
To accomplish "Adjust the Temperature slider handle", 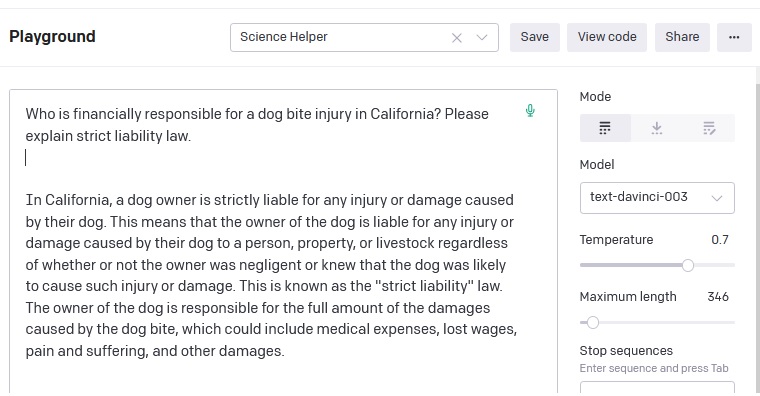I will tap(688, 265).
